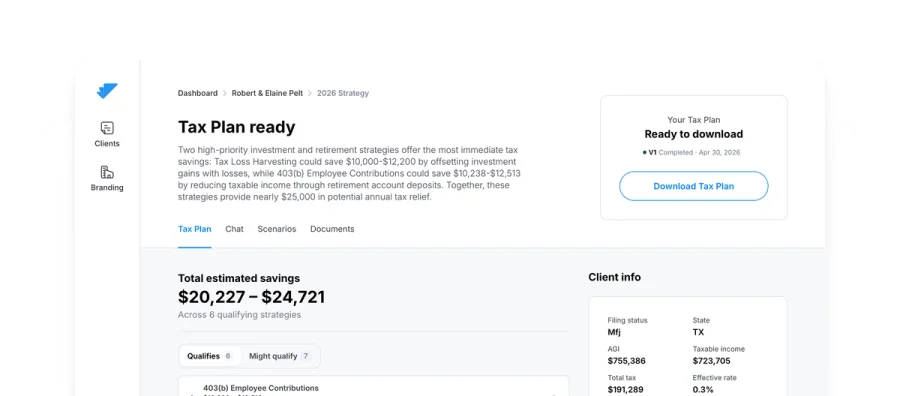
Task: Open the Documents tab
Action: pyautogui.click(x=332, y=229)
